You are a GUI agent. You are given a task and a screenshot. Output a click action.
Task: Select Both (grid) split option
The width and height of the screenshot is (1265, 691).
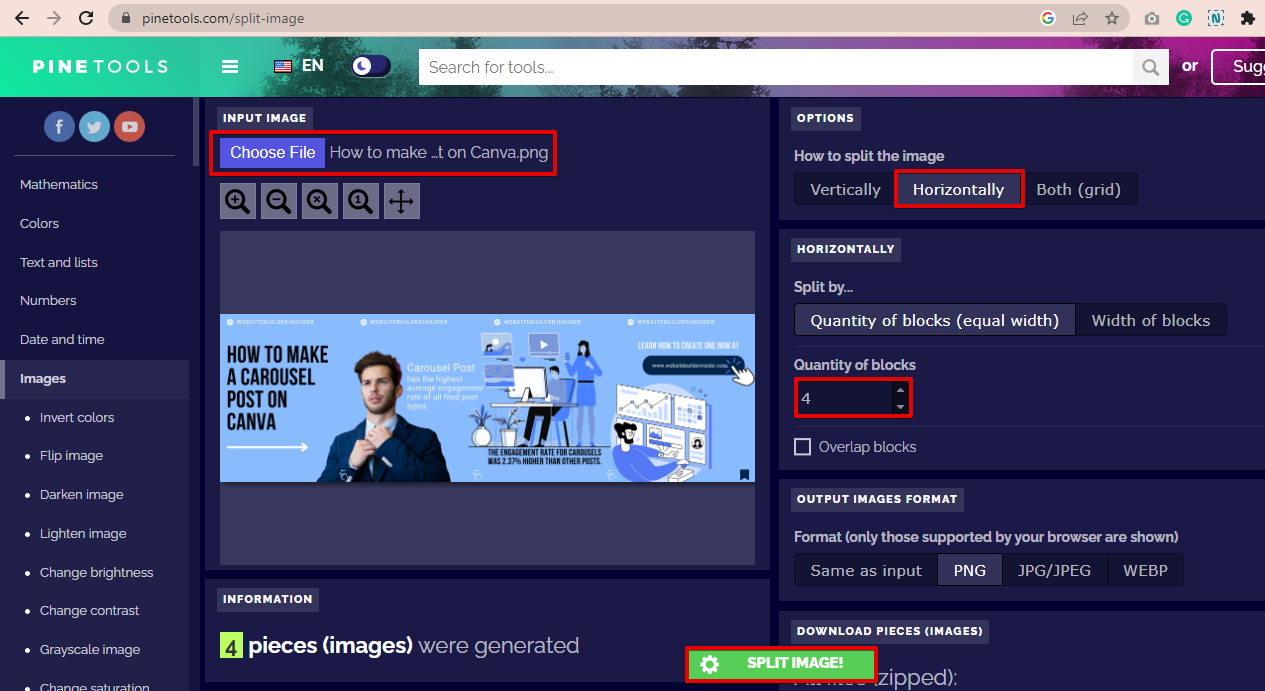1078,189
